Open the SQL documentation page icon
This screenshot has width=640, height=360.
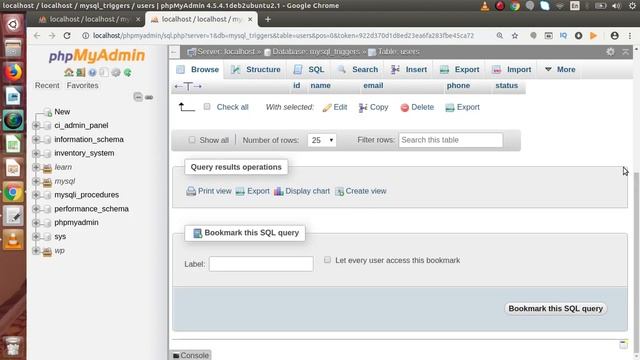coord(104,72)
